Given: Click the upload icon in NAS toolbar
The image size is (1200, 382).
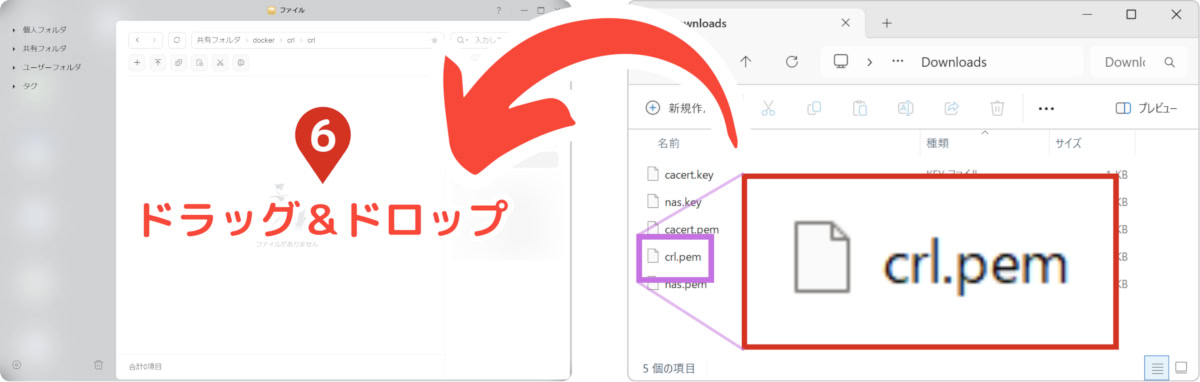Looking at the screenshot, I should 158,62.
